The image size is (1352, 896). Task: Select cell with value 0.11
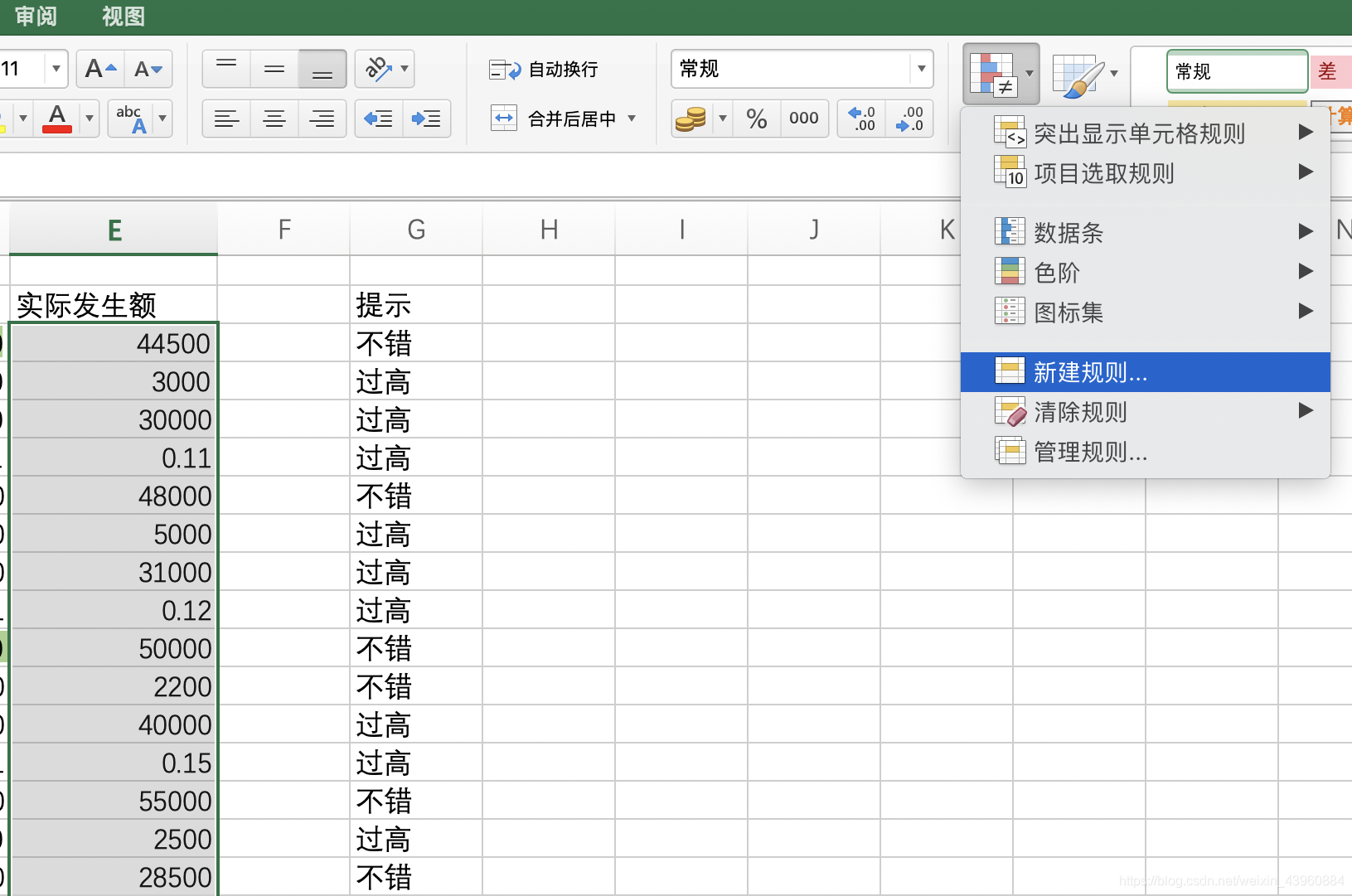[114, 458]
